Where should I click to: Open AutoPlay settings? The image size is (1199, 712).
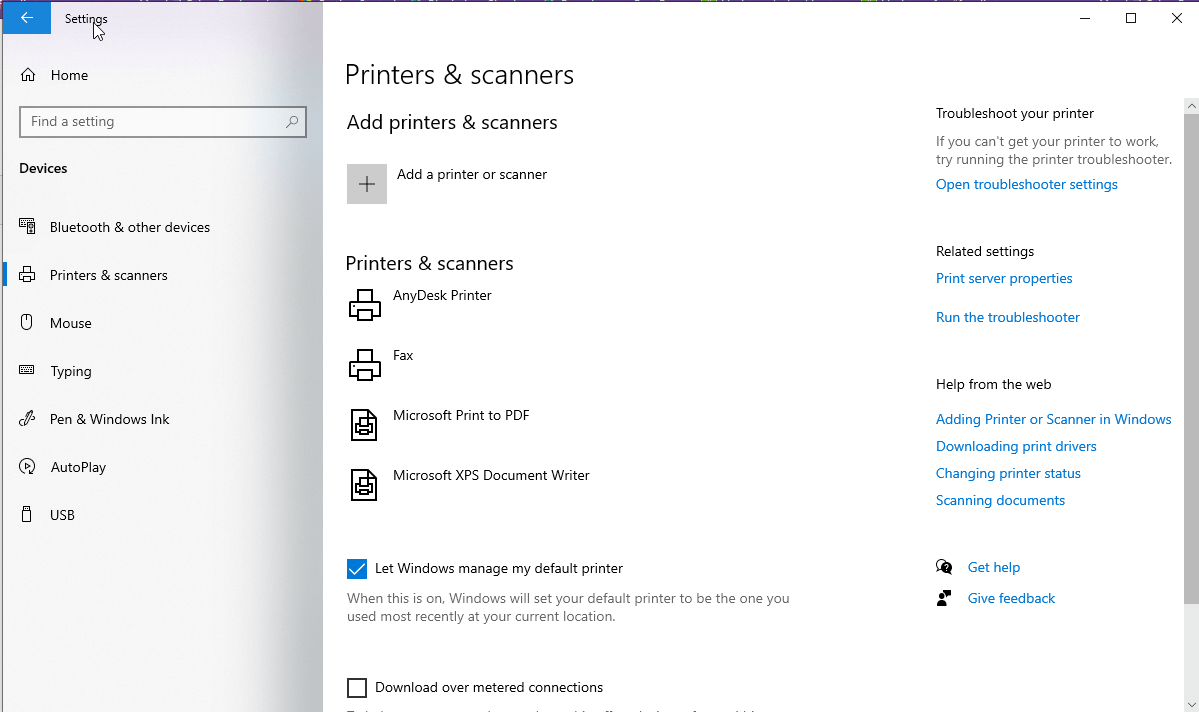coord(78,467)
